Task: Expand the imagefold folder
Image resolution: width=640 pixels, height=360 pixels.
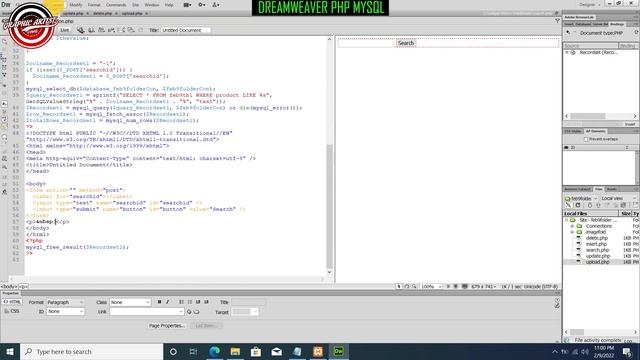Action: coord(572,232)
